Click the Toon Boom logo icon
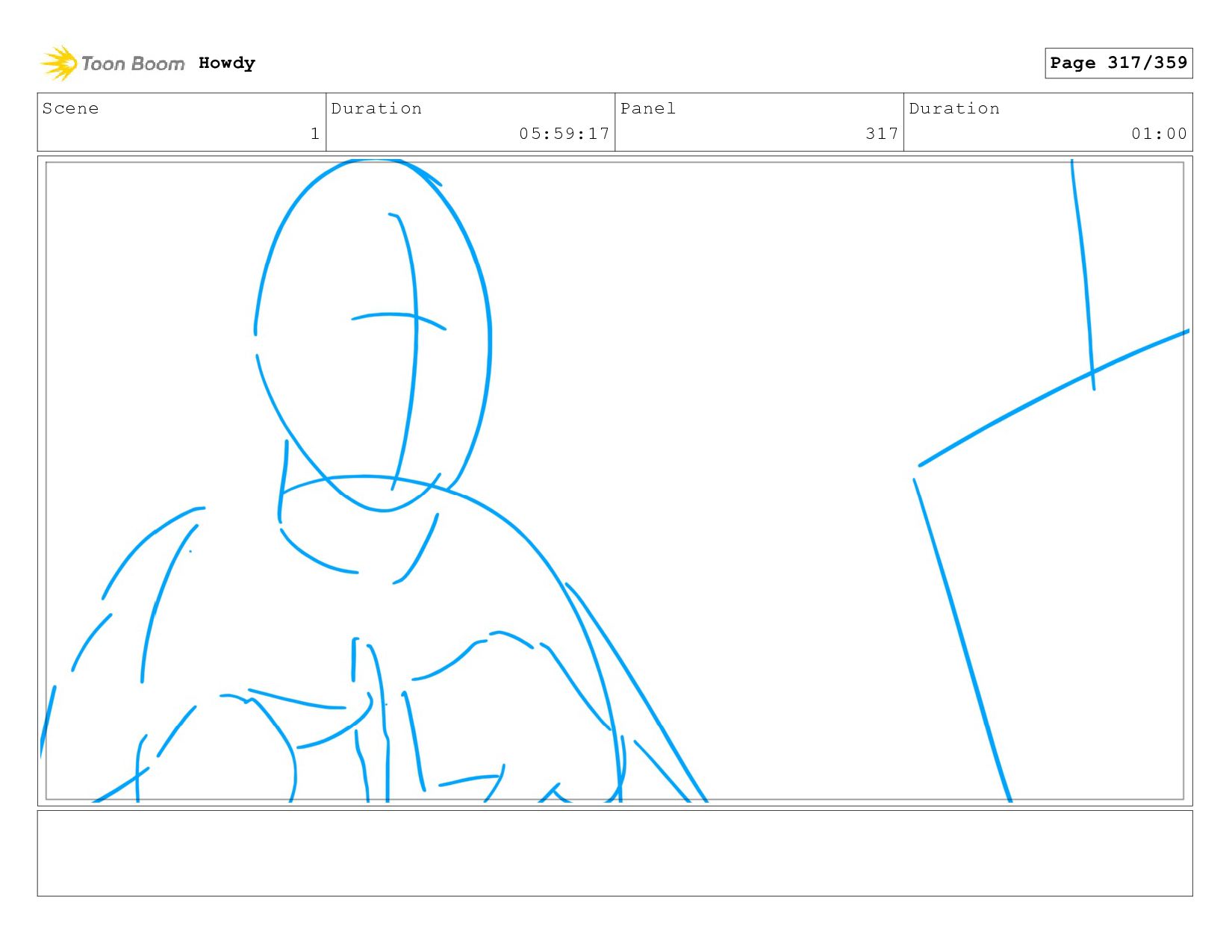 click(x=59, y=63)
